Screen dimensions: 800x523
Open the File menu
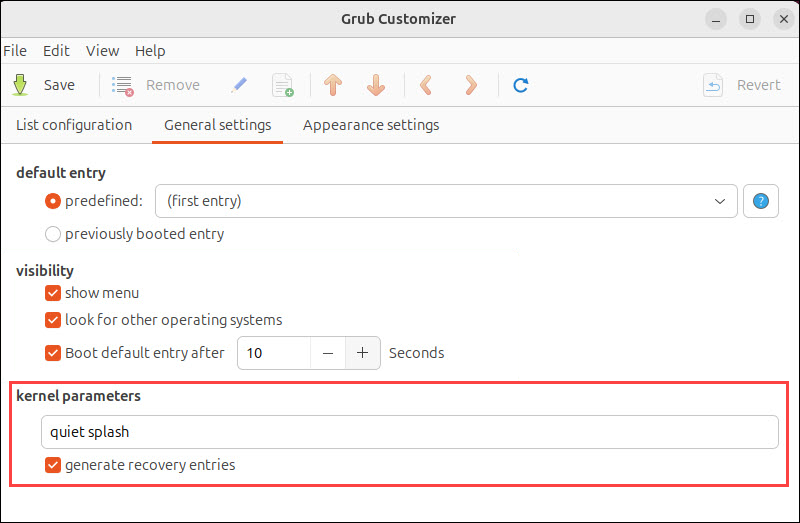(15, 51)
